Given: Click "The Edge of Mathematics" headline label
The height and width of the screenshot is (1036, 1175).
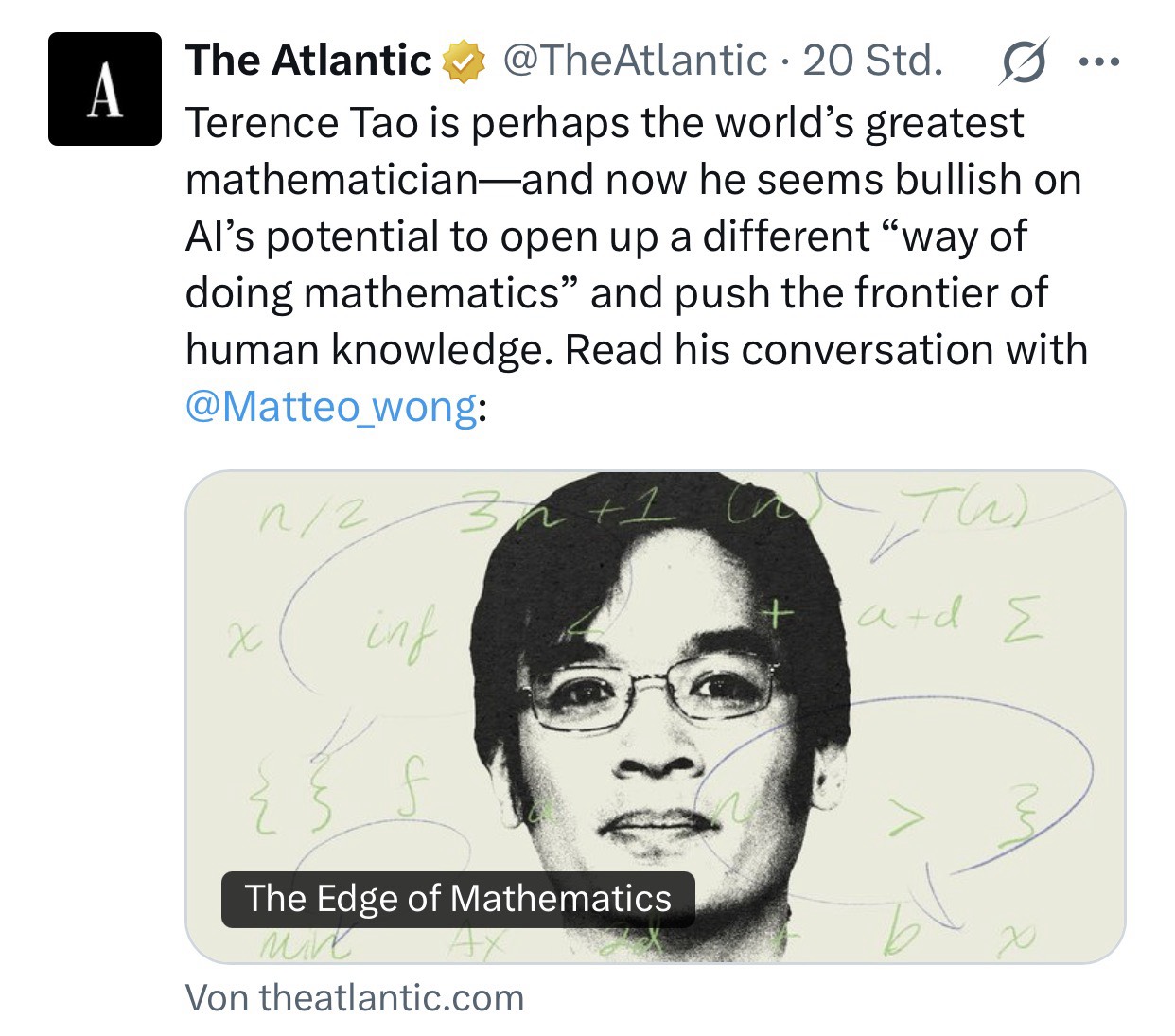Looking at the screenshot, I should coord(458,898).
